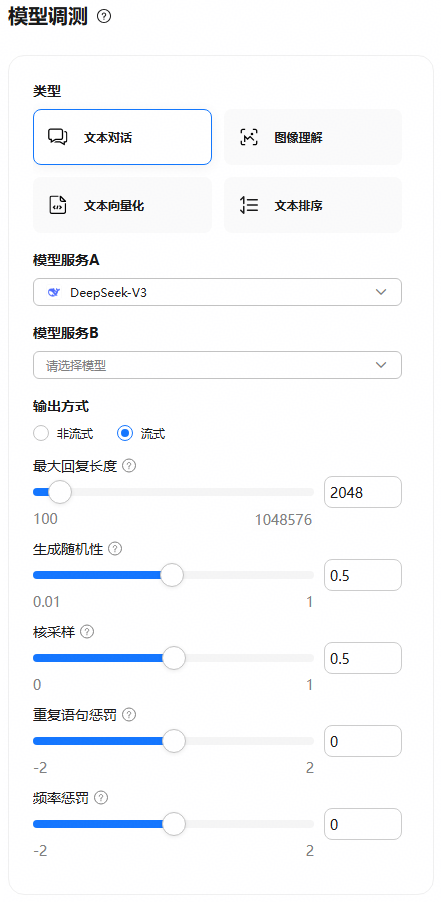The height and width of the screenshot is (902, 441).
Task: Switch type to 文本排序
Action: 313,205
